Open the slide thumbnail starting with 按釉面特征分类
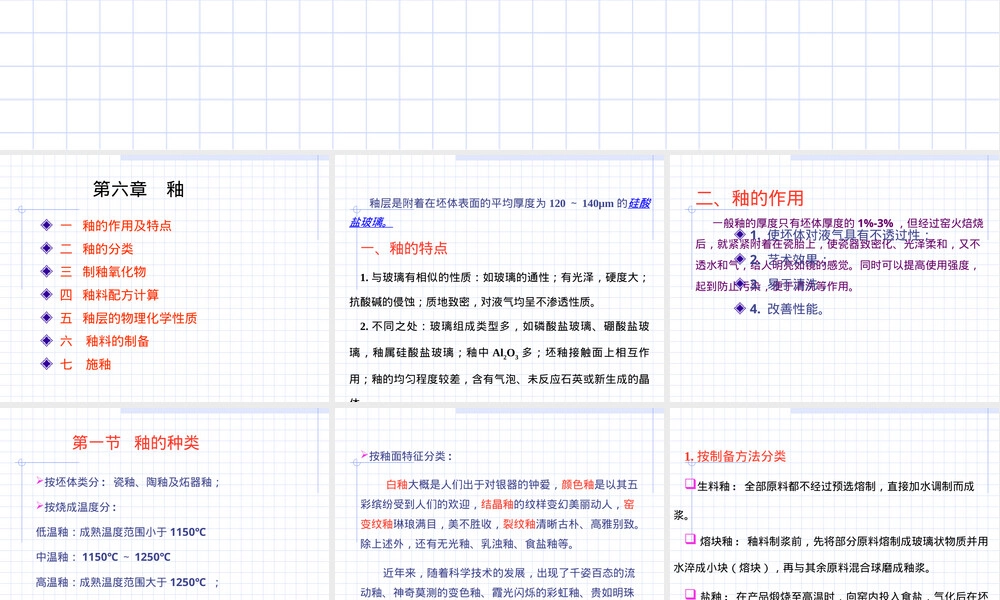Viewport: 1000px width, 600px height. 499,504
